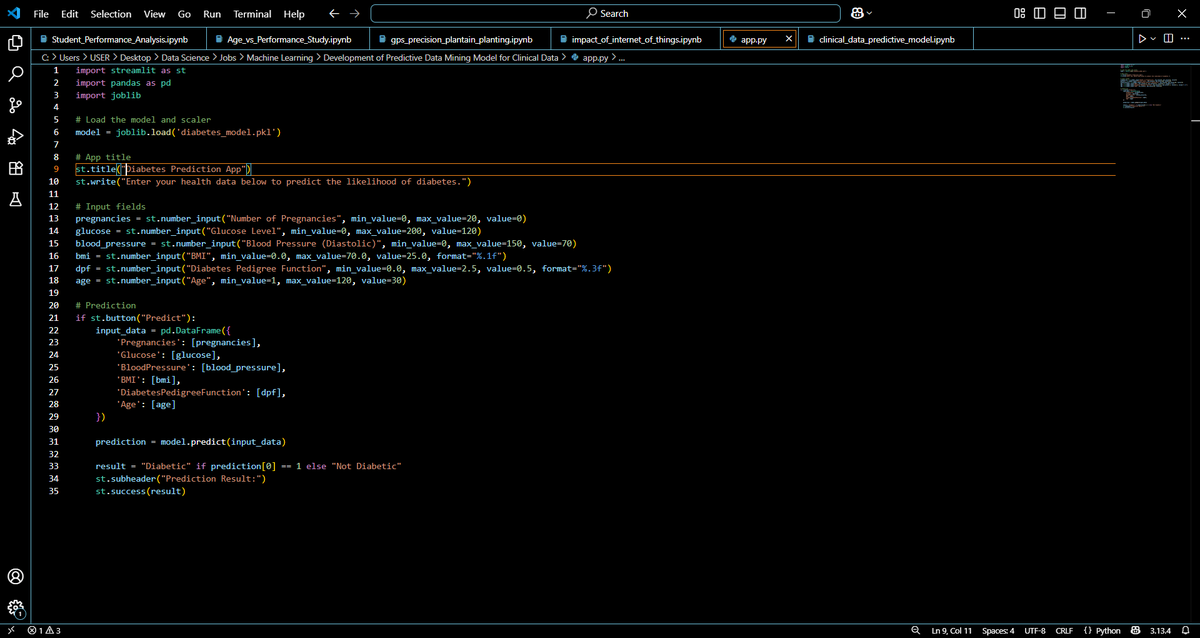
Task: Click CRLF end-of-line setting
Action: [1064, 631]
